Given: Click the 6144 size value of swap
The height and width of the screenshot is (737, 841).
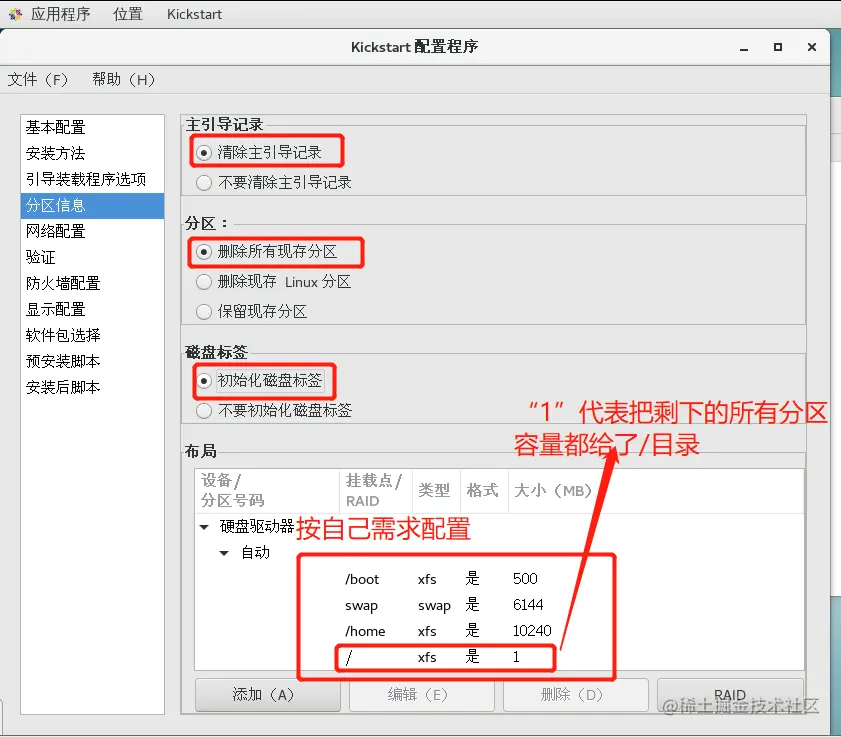Looking at the screenshot, I should click(528, 605).
